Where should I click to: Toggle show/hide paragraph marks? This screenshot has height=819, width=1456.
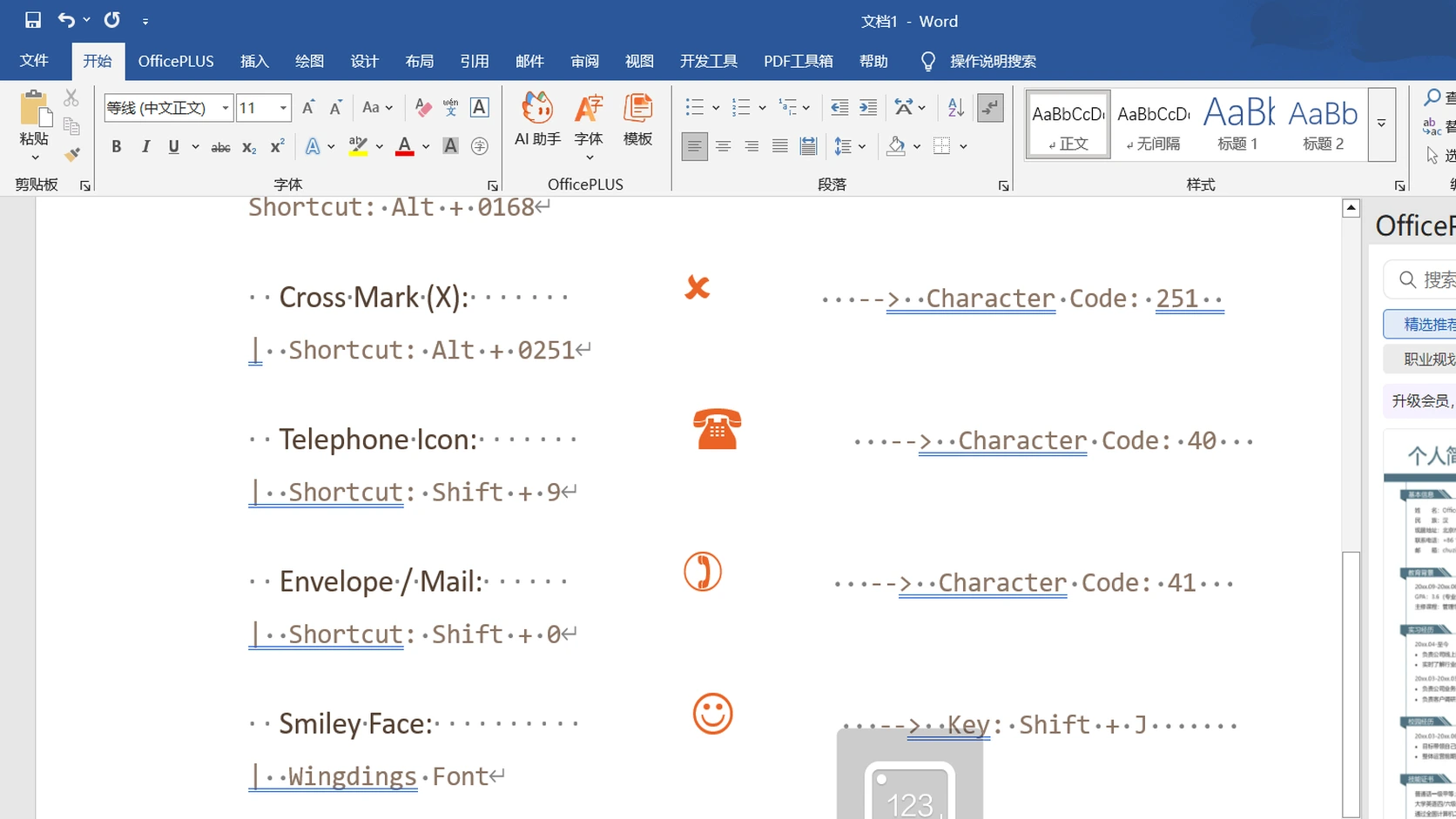tap(990, 108)
